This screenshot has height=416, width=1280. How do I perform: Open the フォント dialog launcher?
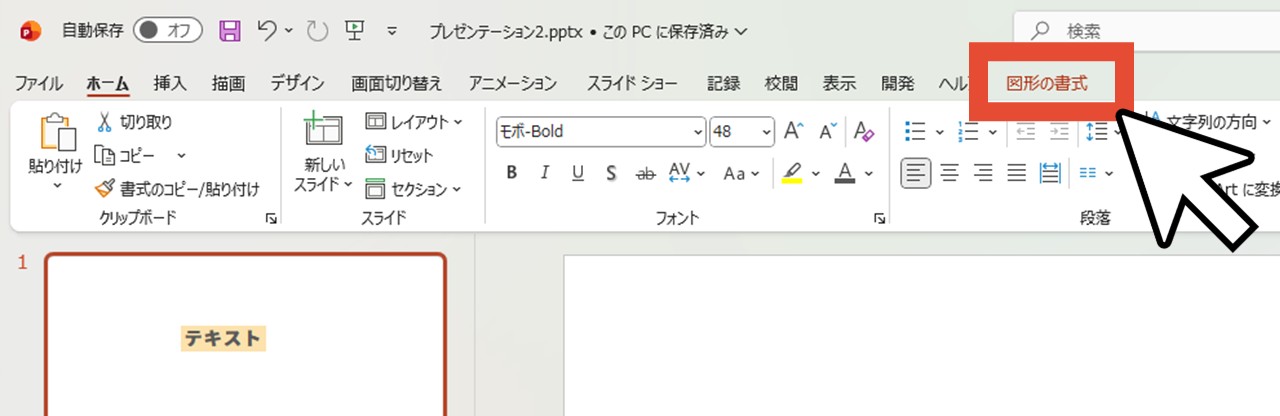pos(879,218)
